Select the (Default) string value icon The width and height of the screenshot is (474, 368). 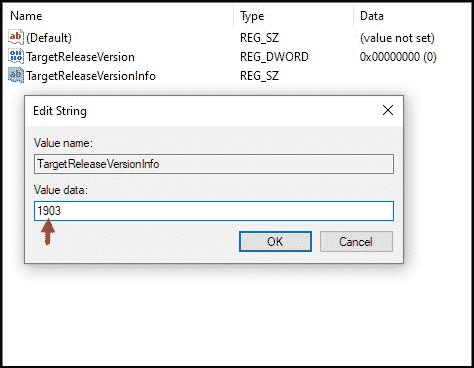pos(16,37)
